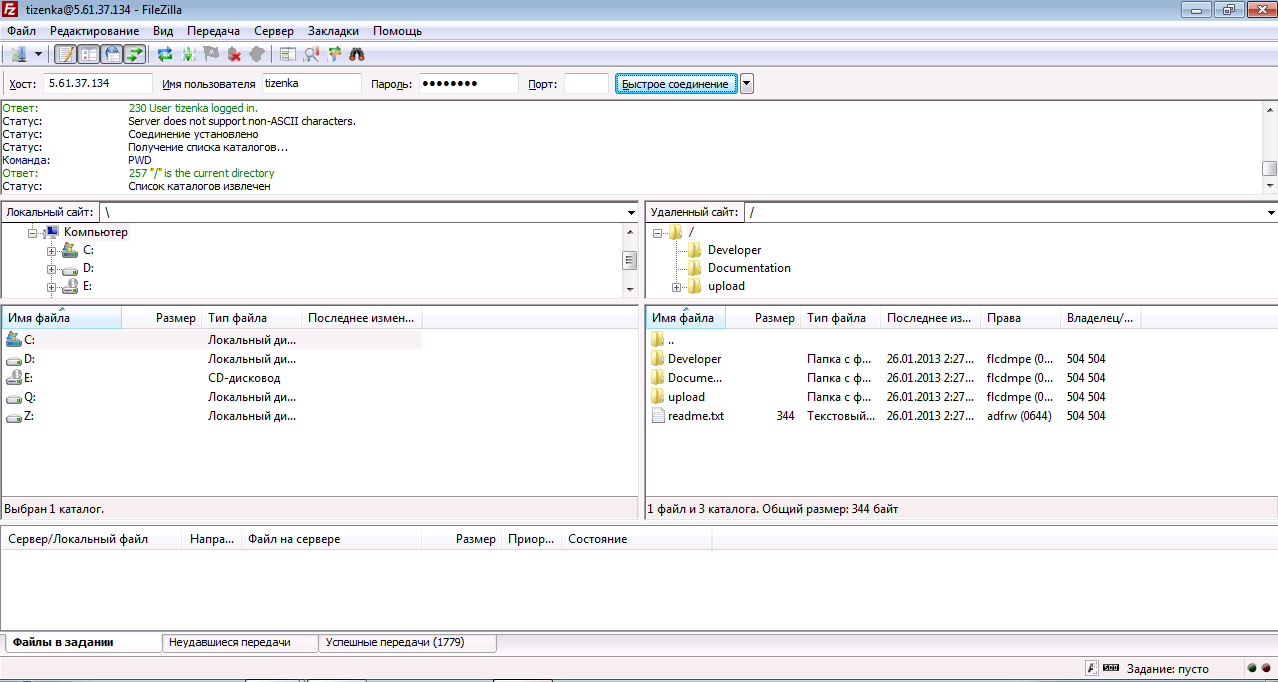
Task: Click the red activity LED indicator
Action: 1265,668
